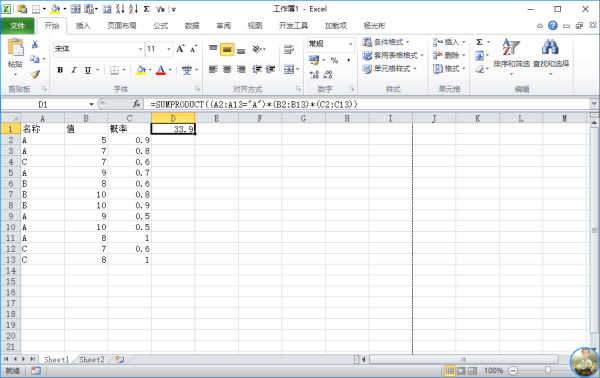
Task: Decrease font size with the small A
Action: tap(194, 49)
